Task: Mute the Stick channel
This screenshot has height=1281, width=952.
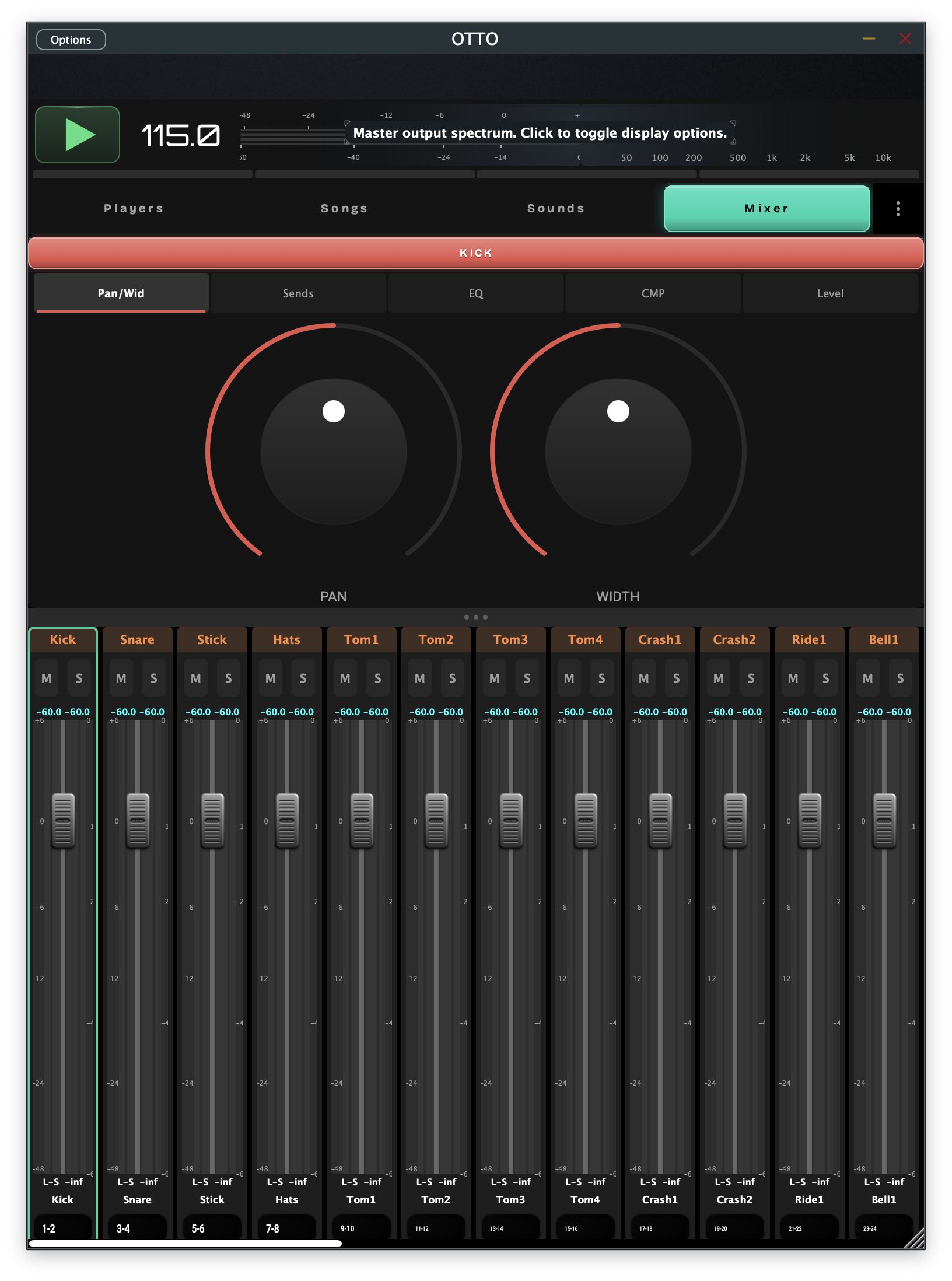Action: [196, 678]
